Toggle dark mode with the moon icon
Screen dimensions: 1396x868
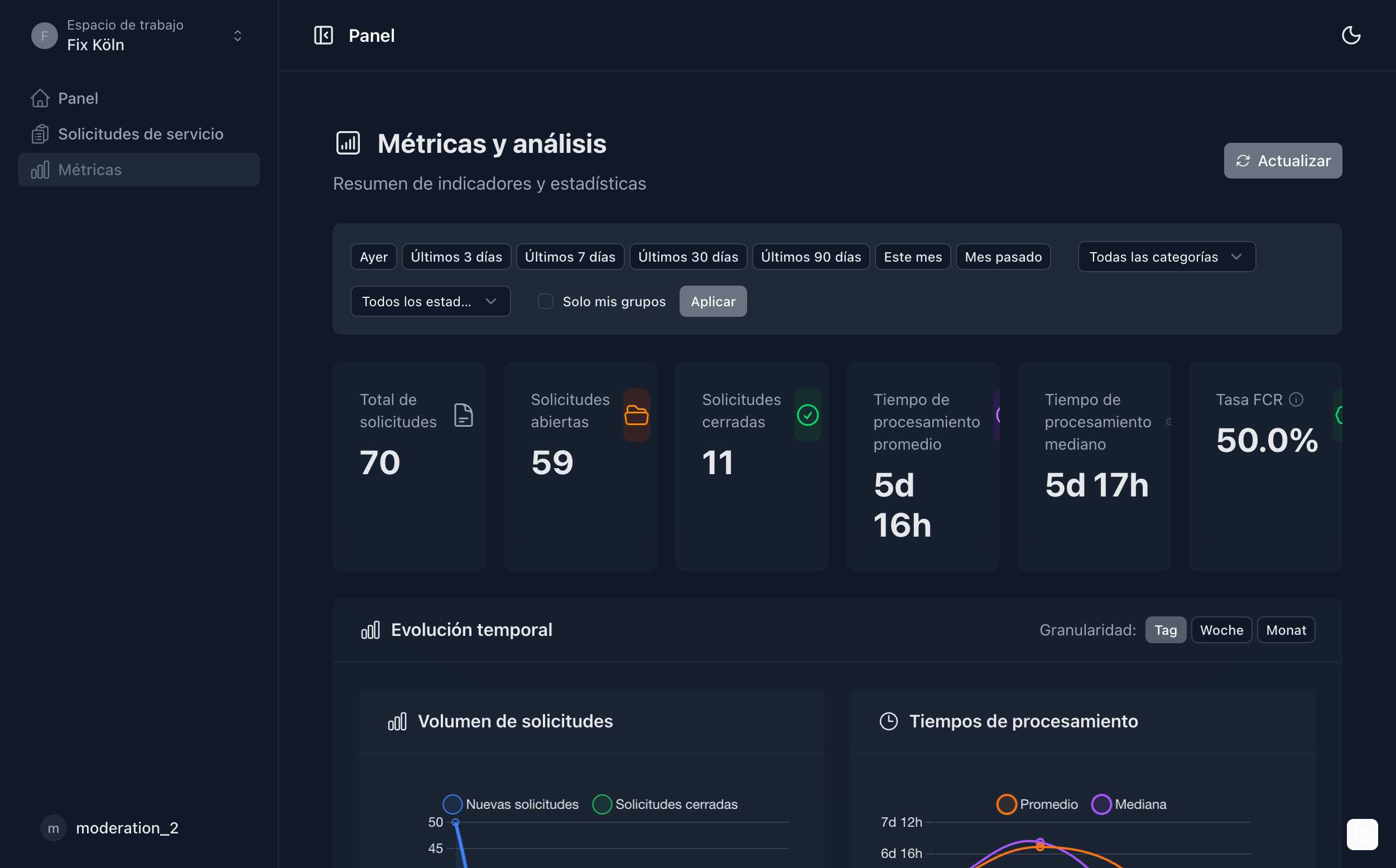(x=1351, y=35)
